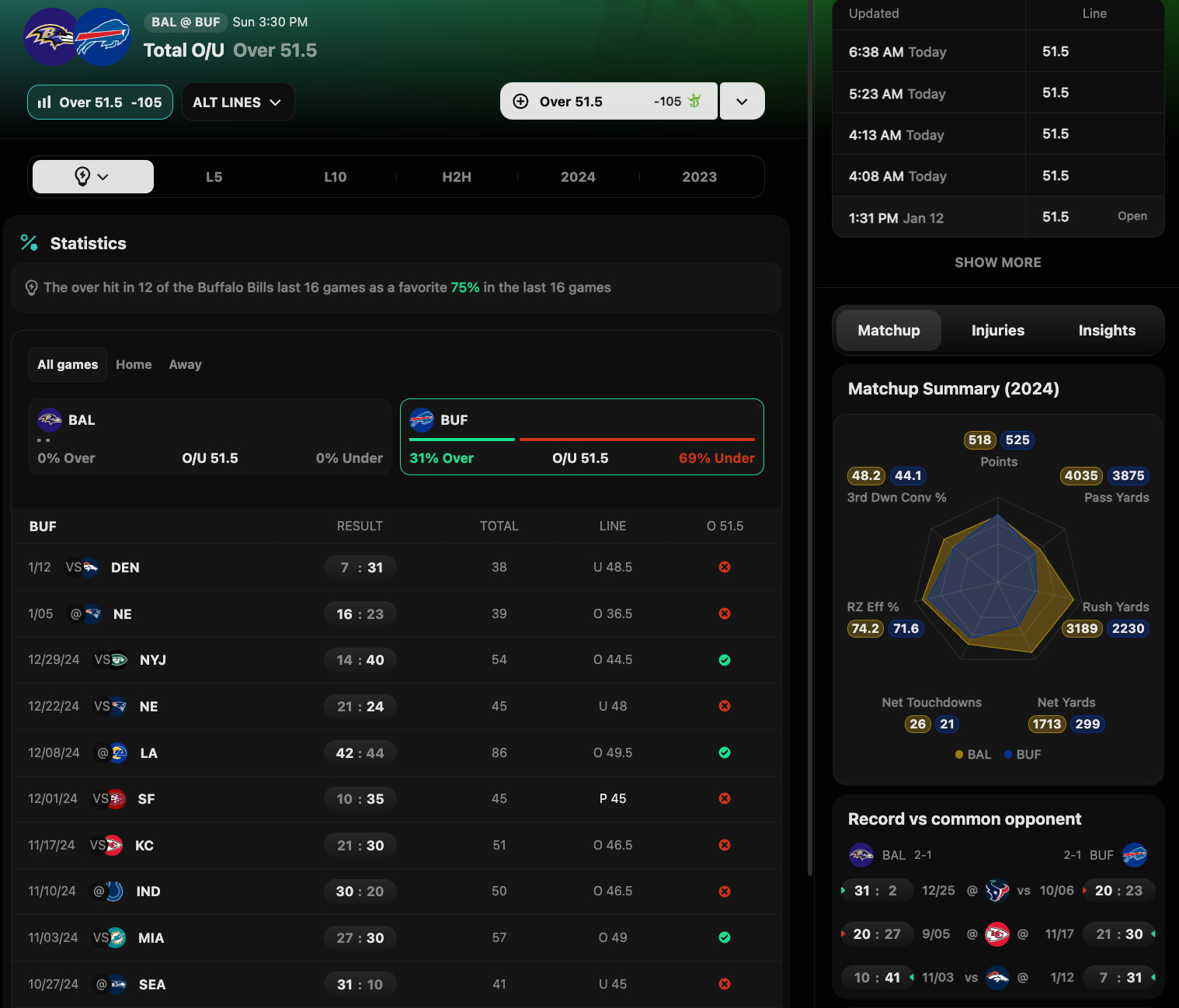
Task: Click the Bills logo beside 2-1 BUF
Action: 1135,855
